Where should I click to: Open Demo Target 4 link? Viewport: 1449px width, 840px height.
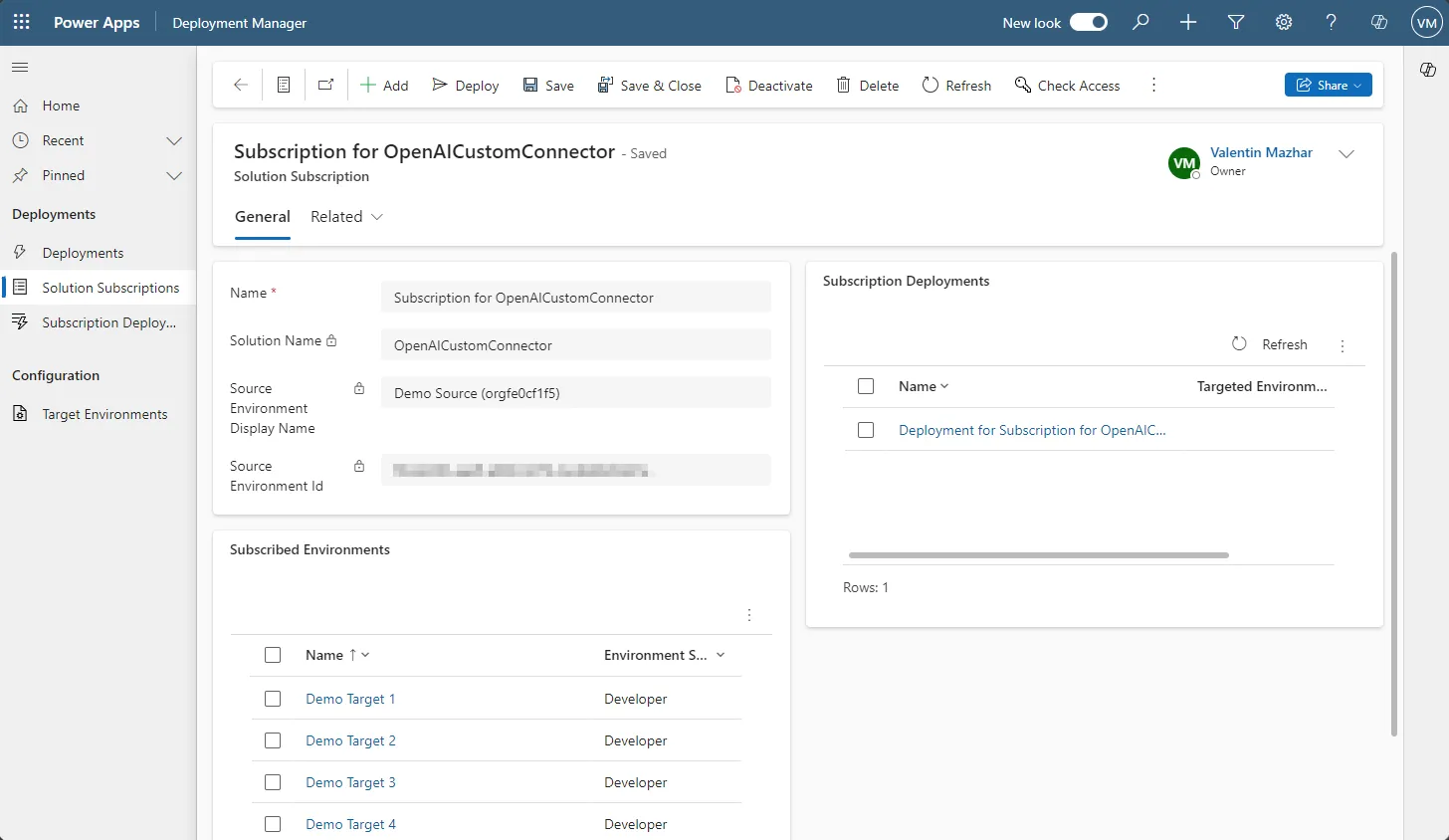tap(350, 824)
